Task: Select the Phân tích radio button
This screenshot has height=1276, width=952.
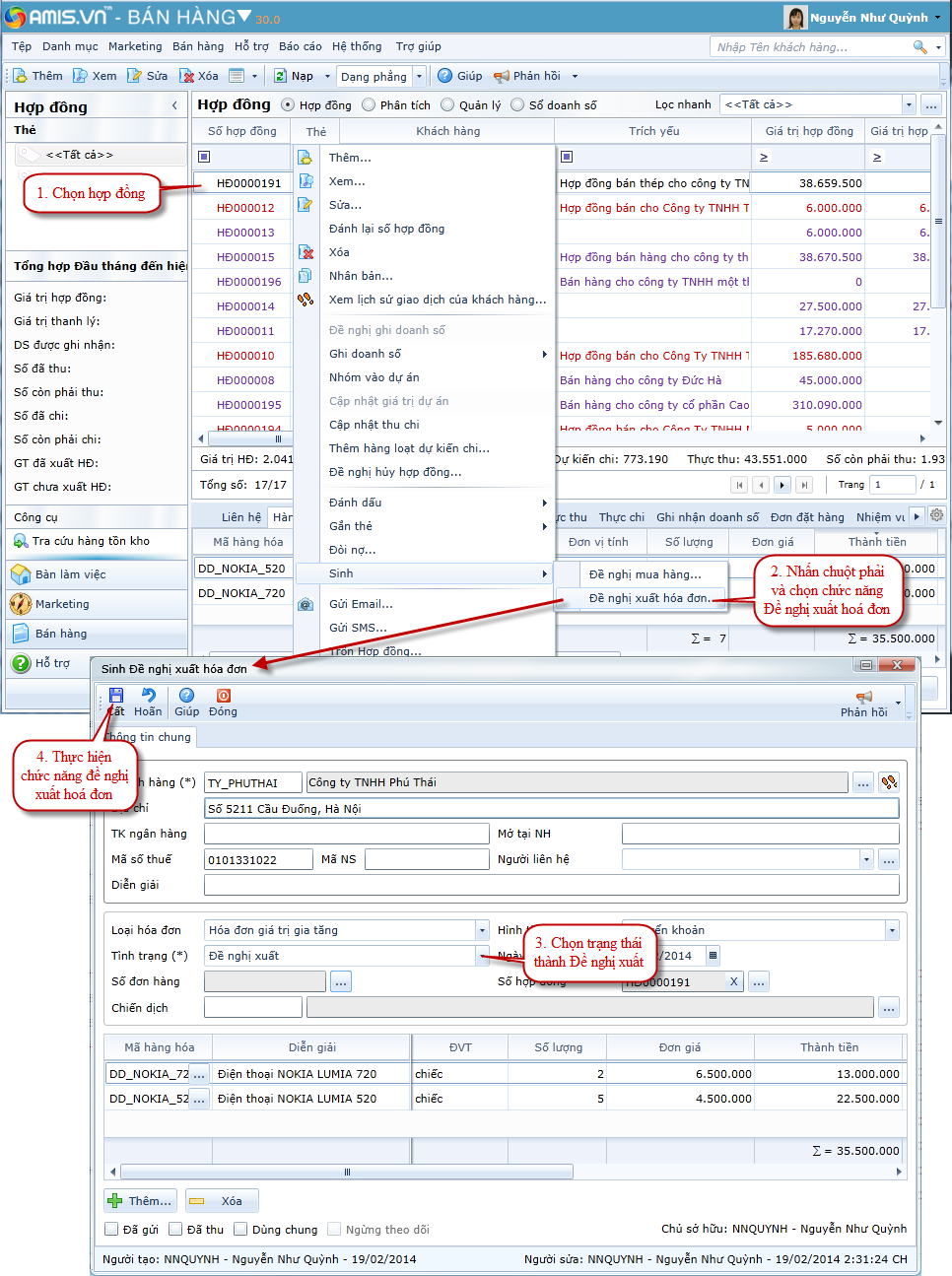Action: tap(369, 105)
